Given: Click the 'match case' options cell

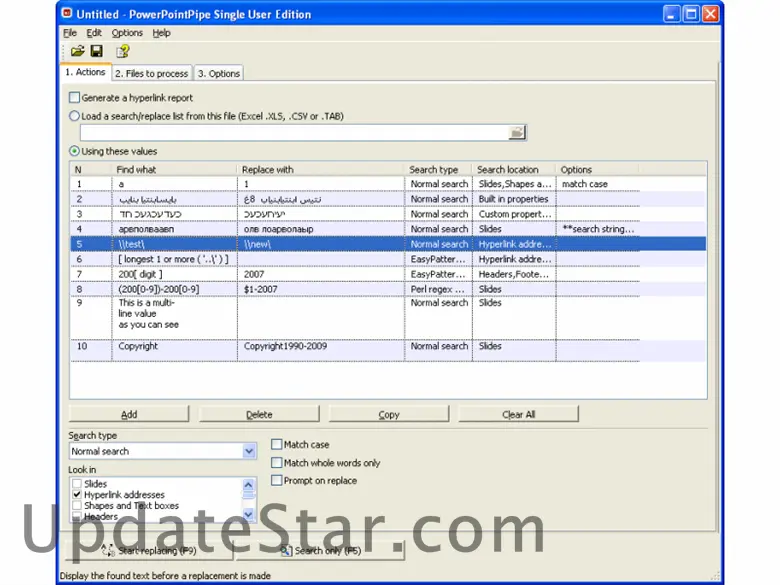Looking at the screenshot, I should pyautogui.click(x=598, y=184).
